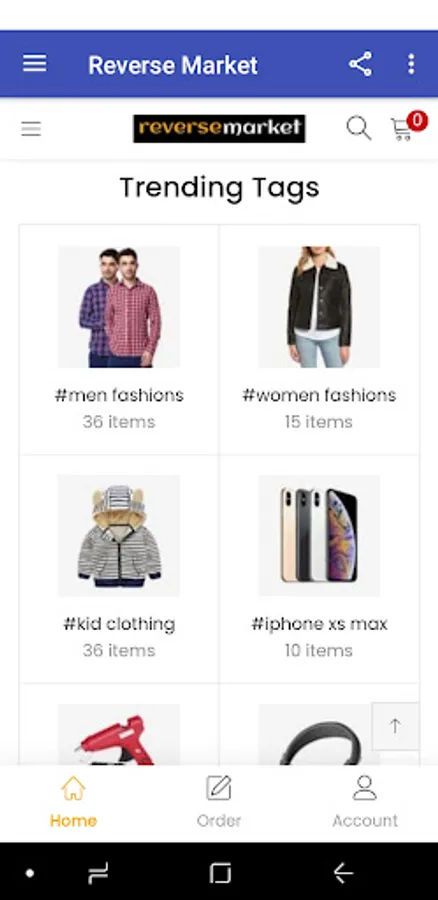Select the black jacket woman thumbnail
Image resolution: width=438 pixels, height=900 pixels.
tap(319, 307)
